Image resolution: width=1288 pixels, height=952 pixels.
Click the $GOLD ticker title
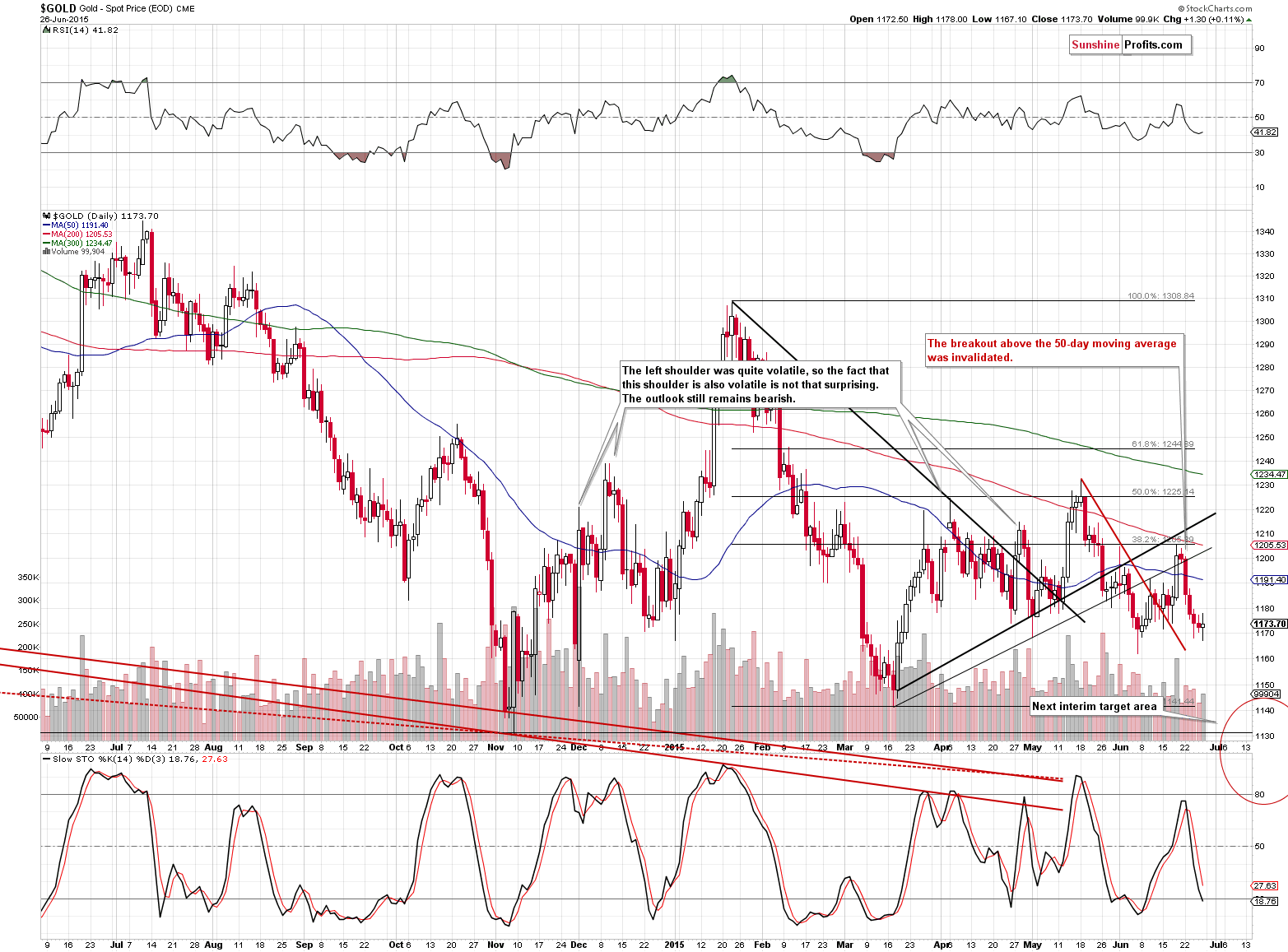(x=58, y=8)
